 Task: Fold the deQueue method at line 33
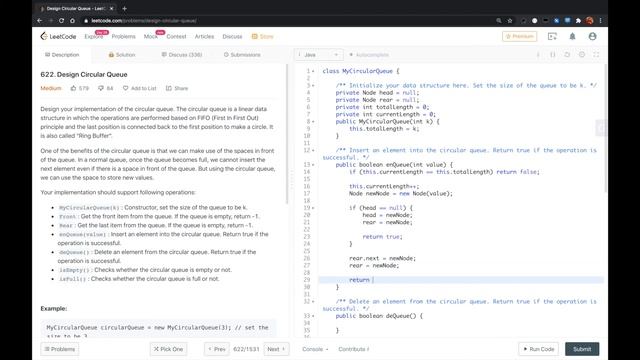(313, 316)
